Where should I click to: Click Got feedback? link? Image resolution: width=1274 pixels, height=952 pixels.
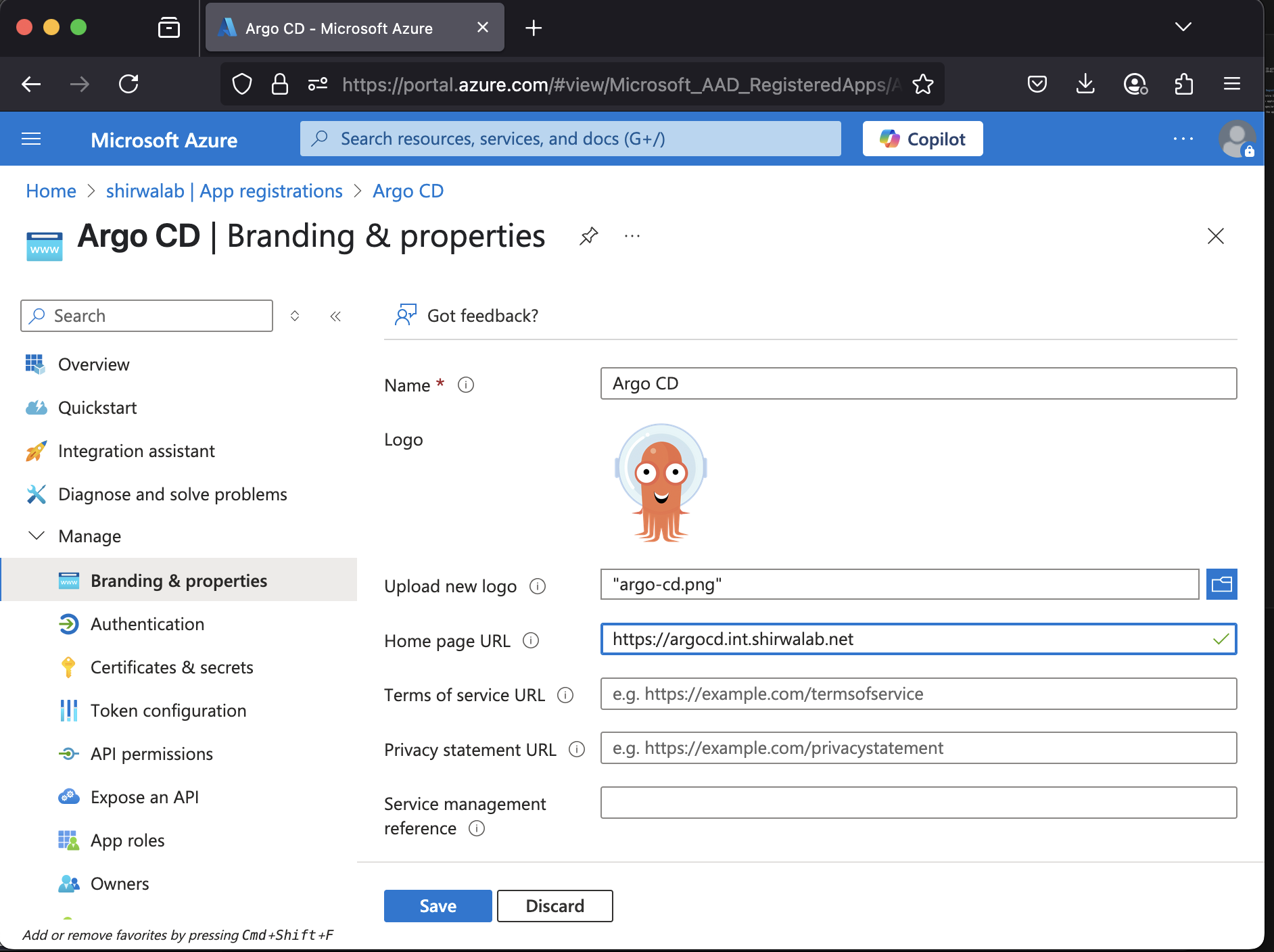click(467, 316)
